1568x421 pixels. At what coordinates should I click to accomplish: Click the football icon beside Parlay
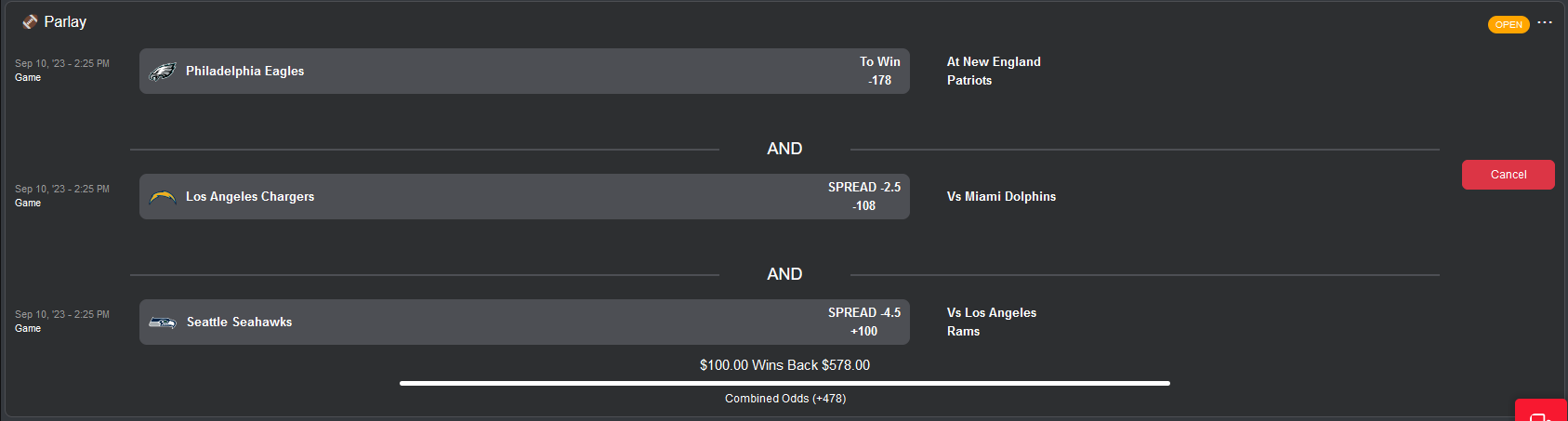point(31,21)
